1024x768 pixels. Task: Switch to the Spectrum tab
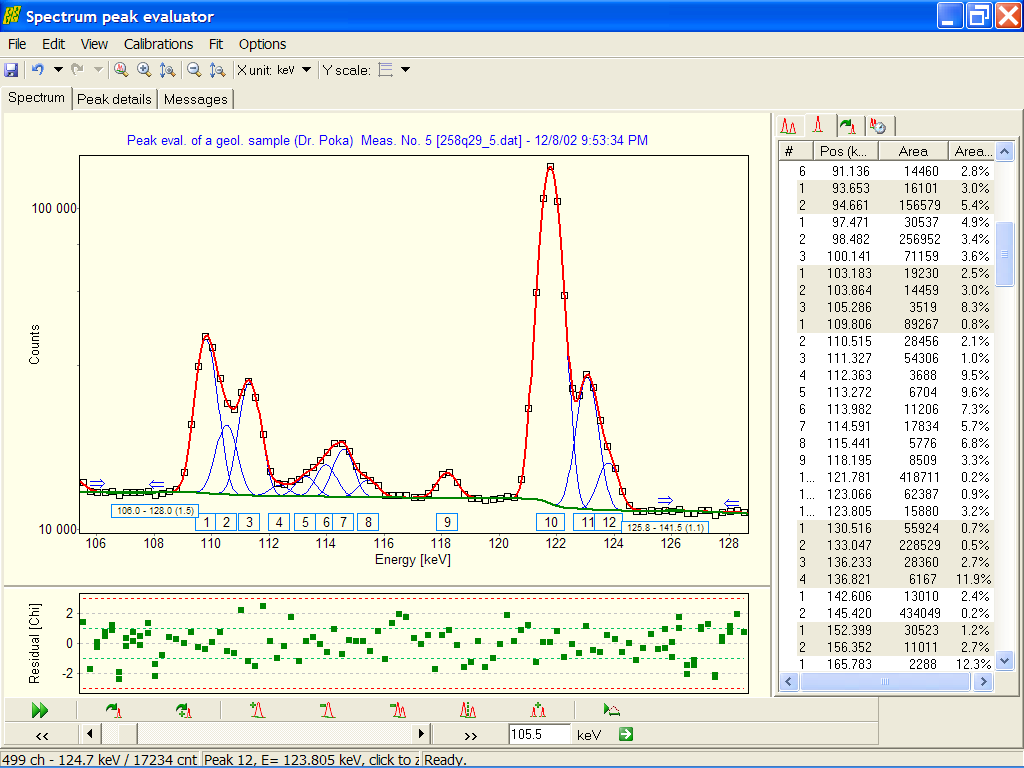[x=36, y=98]
